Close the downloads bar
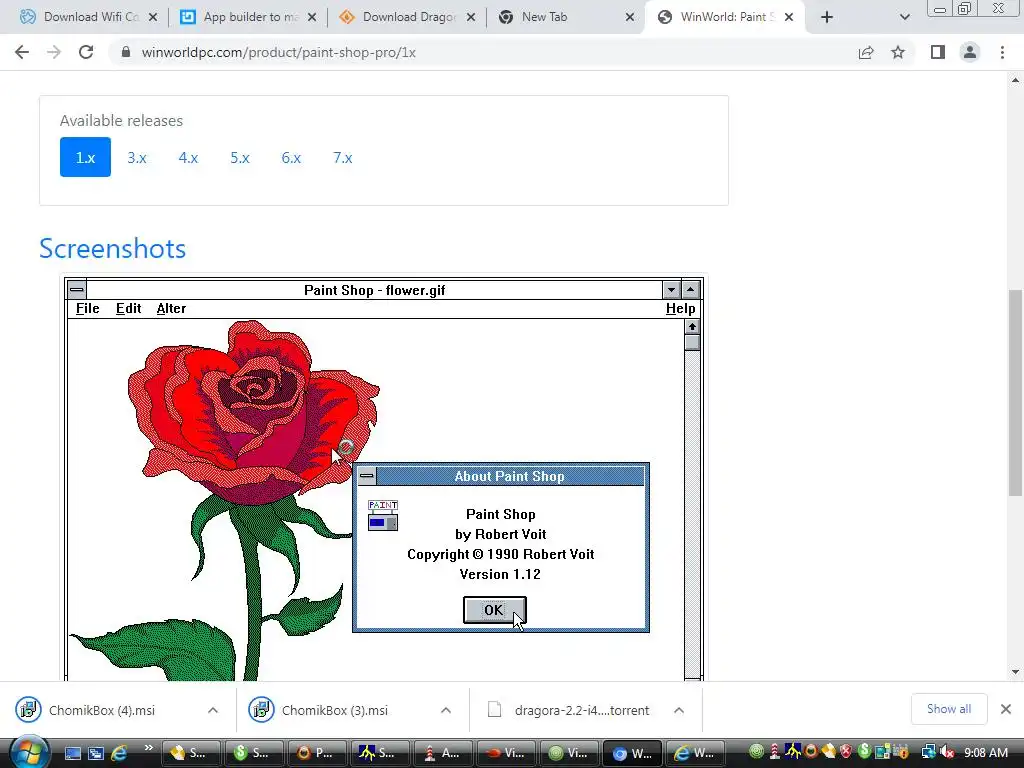Image resolution: width=1024 pixels, height=768 pixels. (1006, 709)
